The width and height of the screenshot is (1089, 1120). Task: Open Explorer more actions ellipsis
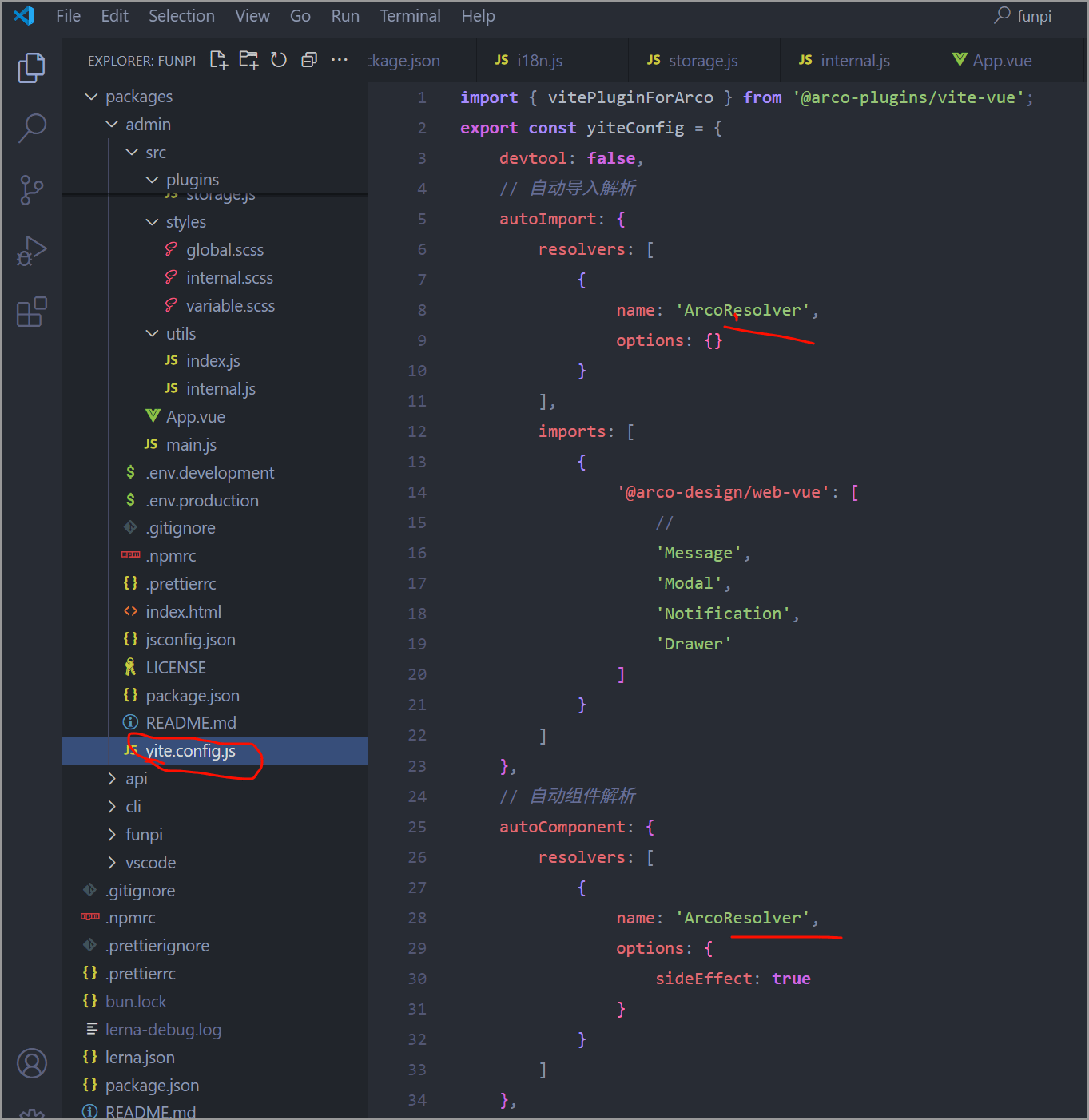[340, 60]
